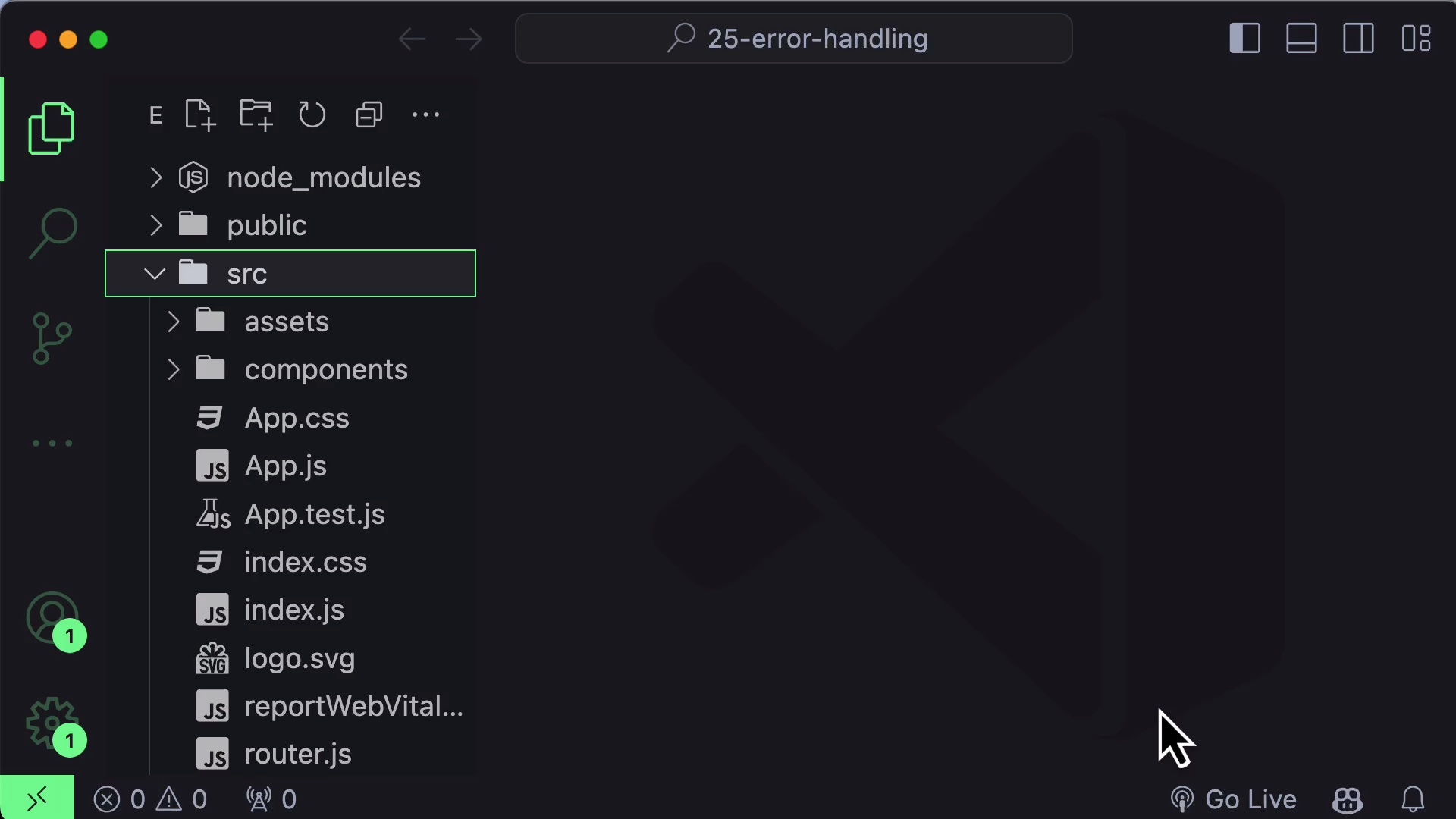This screenshot has height=819, width=1456.
Task: Collapse all folders in Explorer
Action: pos(369,115)
